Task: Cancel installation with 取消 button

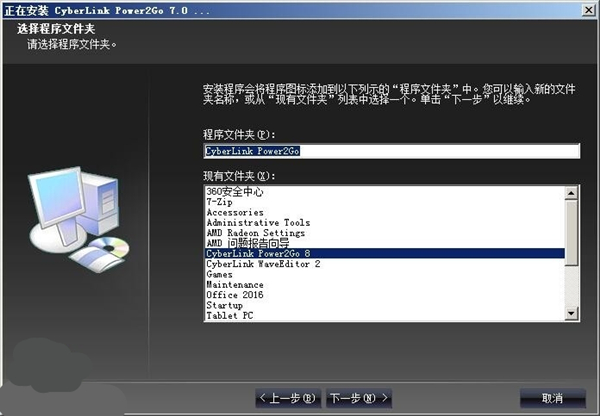Action: click(x=553, y=398)
